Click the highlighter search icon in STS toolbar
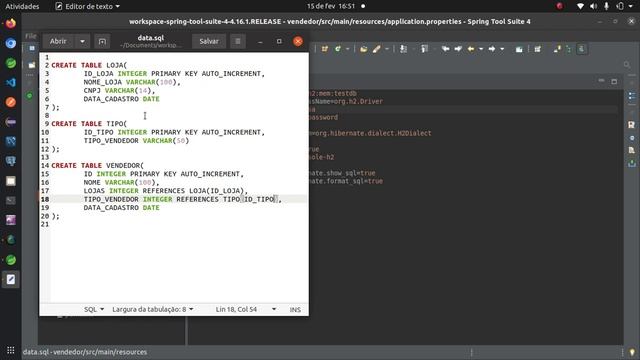 tap(376, 49)
